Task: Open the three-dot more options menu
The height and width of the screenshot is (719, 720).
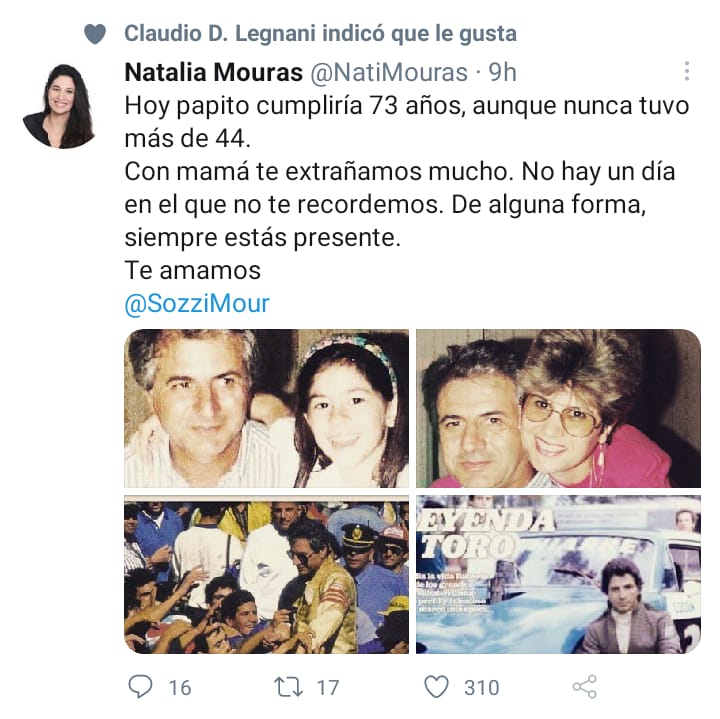Action: [x=686, y=71]
